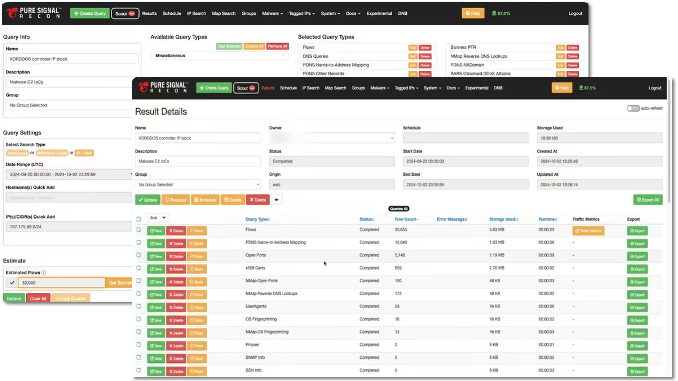
Task: Toggle the auto-refresh switch
Action: (x=633, y=108)
